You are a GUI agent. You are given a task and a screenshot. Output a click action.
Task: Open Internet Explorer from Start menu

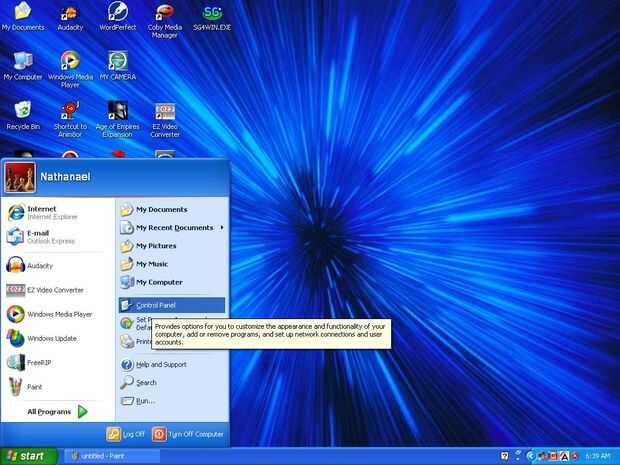coord(59,213)
